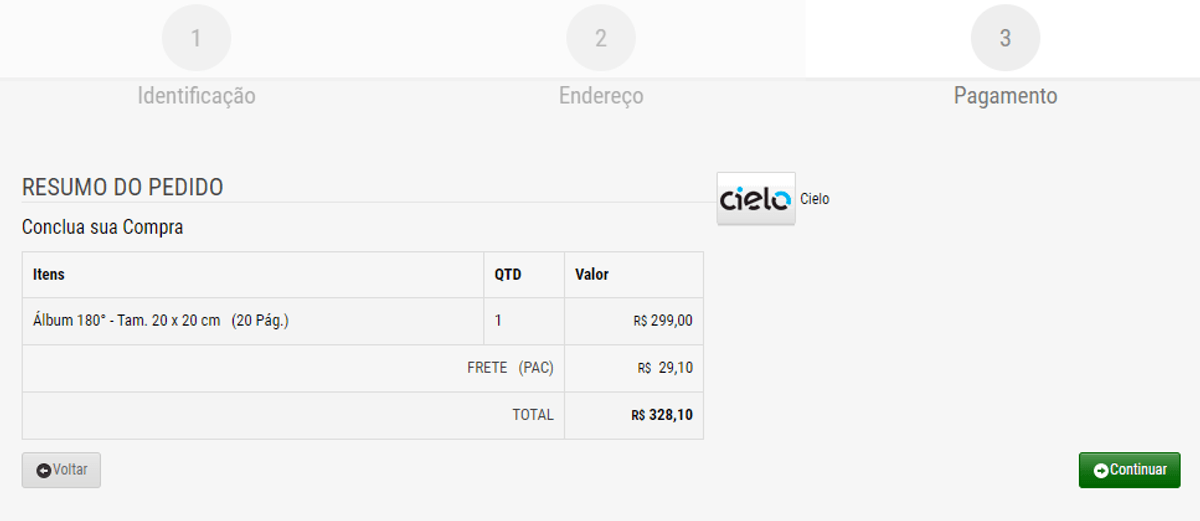Switch to the Endereço step label
Image resolution: width=1200 pixels, height=521 pixels.
(x=601, y=96)
